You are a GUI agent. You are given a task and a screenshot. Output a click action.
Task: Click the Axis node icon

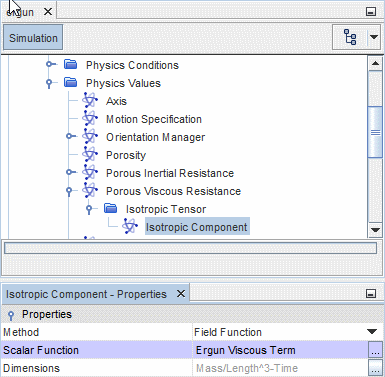coord(90,100)
